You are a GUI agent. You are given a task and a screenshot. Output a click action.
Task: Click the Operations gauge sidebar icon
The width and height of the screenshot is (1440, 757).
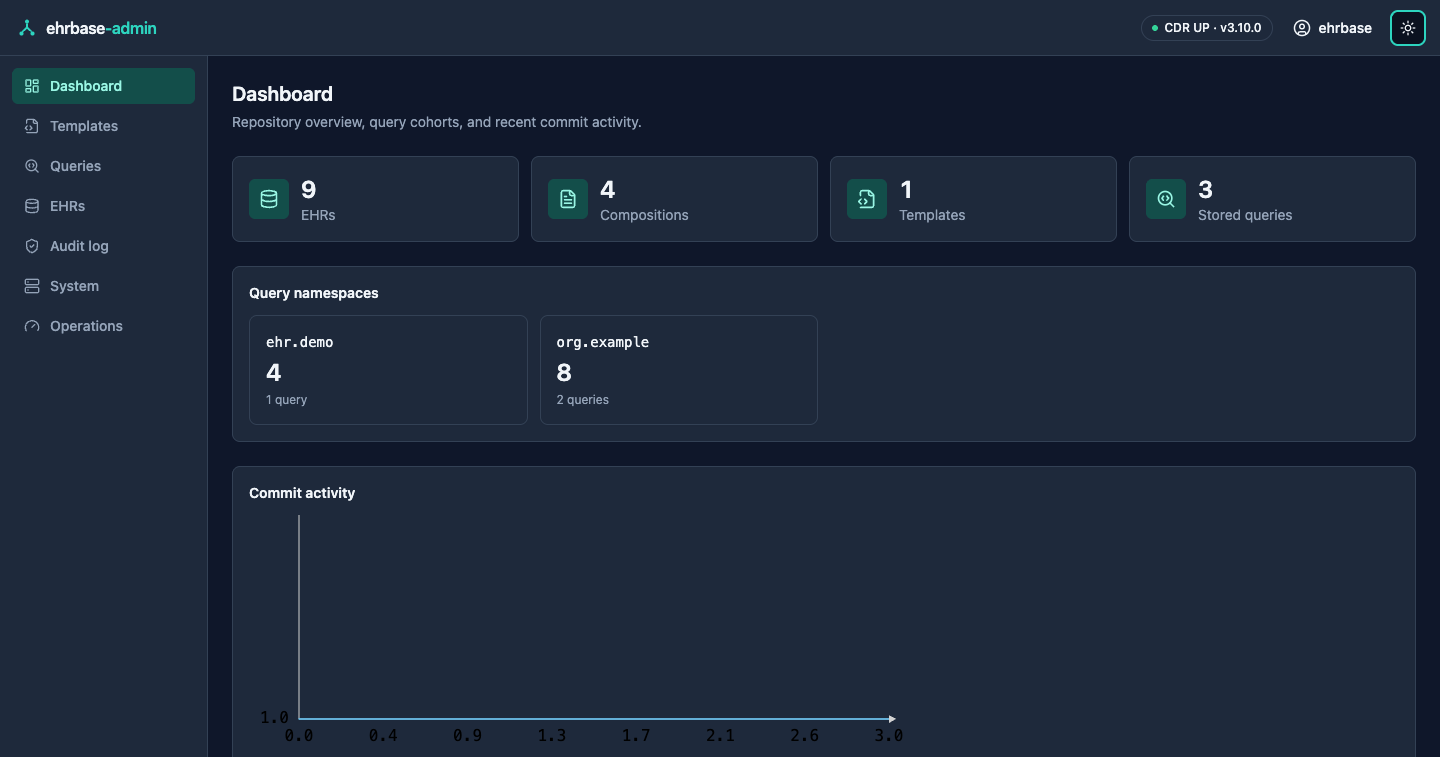32,326
